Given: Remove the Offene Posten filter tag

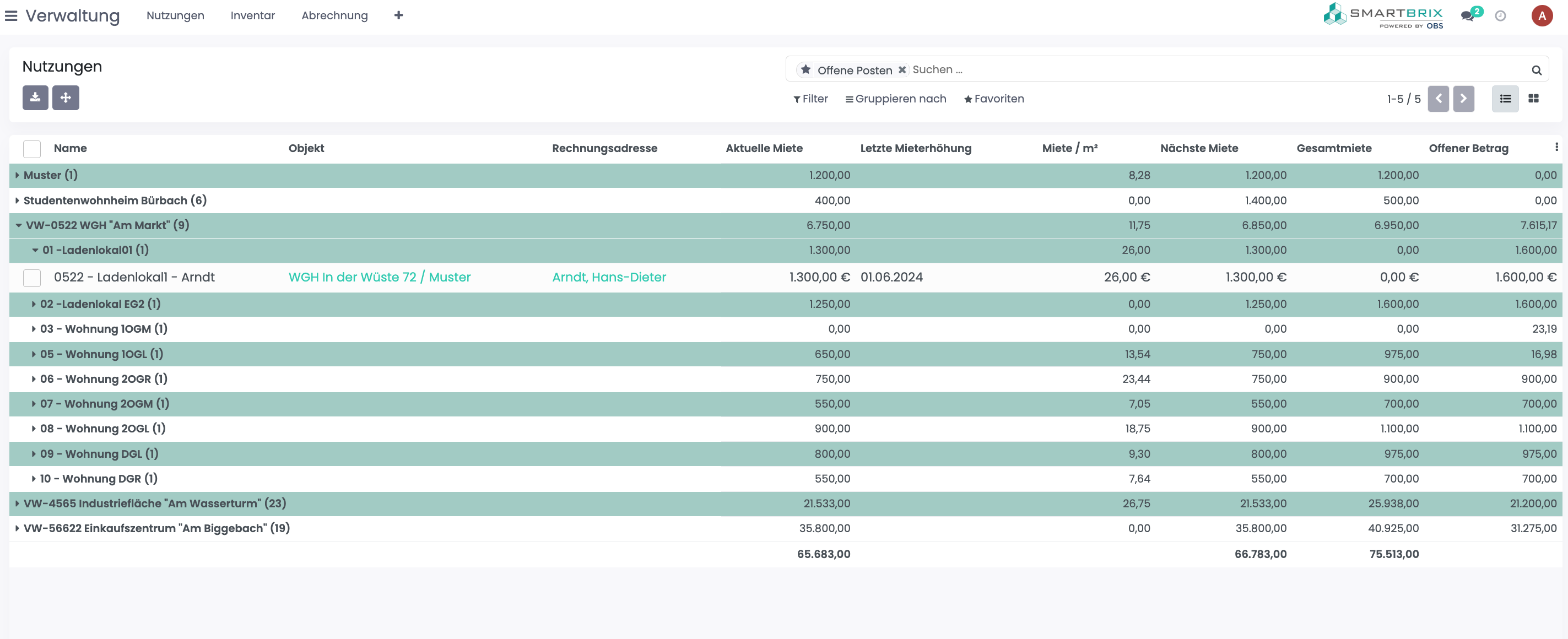Looking at the screenshot, I should point(902,70).
